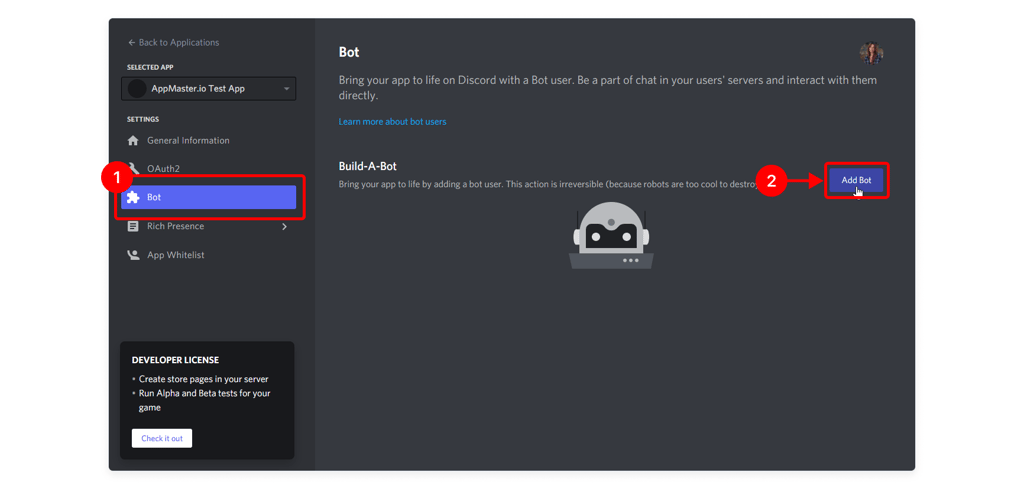This screenshot has width=1024, height=489.
Task: Click the App Whitelist person icon
Action: (133, 256)
